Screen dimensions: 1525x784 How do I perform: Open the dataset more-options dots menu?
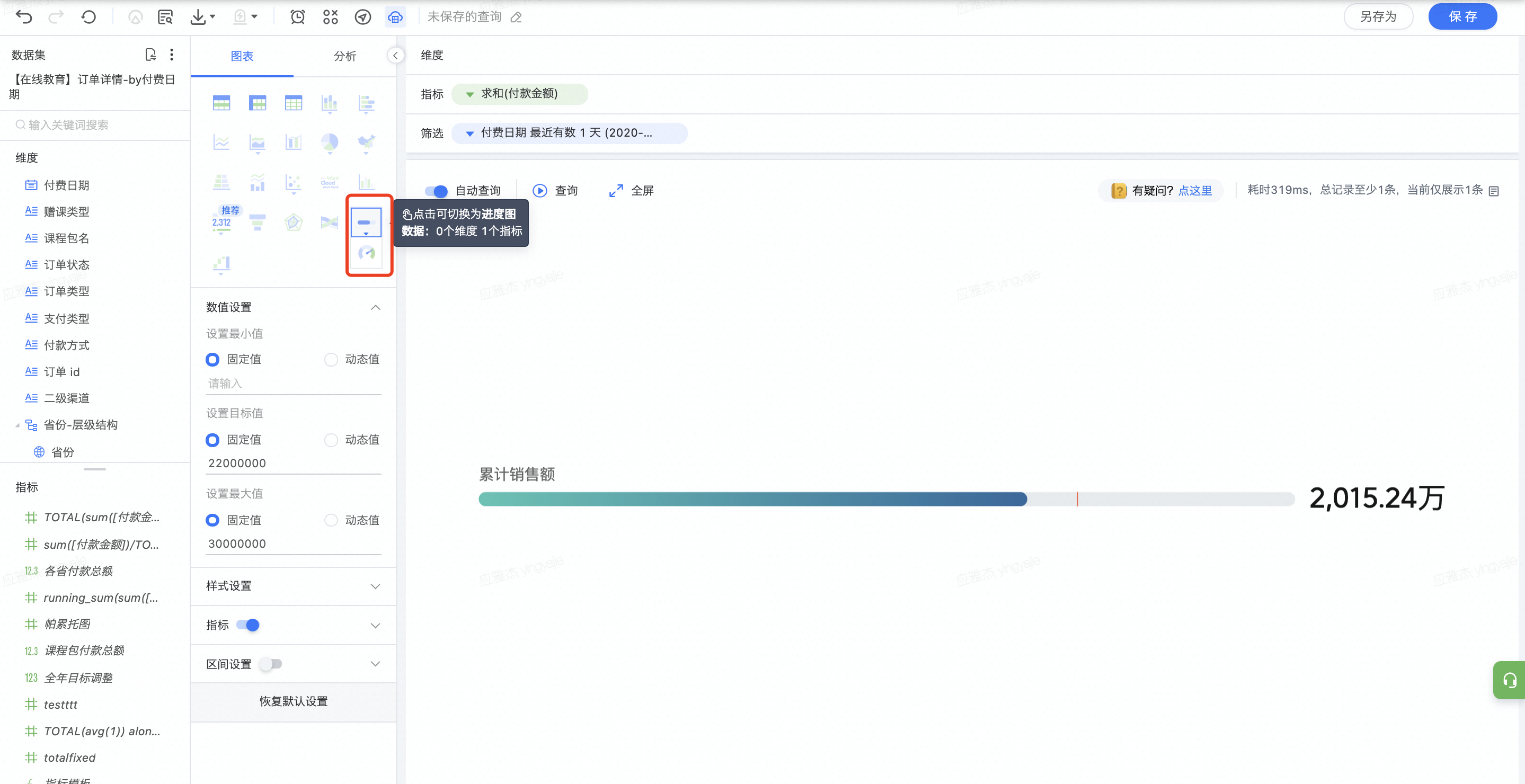pos(172,55)
